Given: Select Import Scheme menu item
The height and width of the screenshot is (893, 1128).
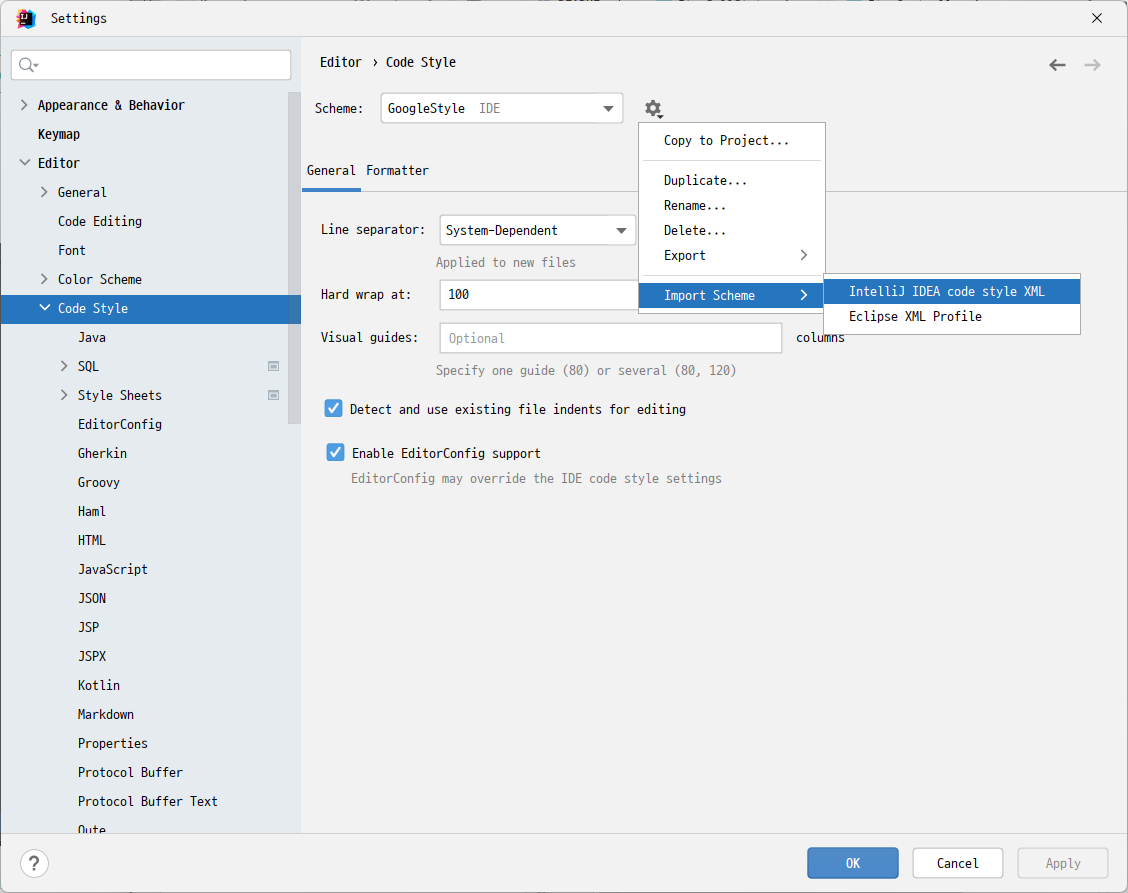Looking at the screenshot, I should click(732, 295).
